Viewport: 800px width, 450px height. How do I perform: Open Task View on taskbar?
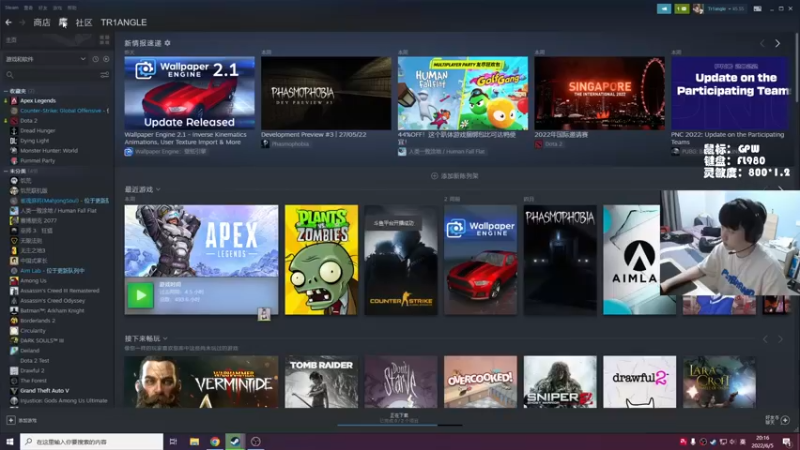coord(173,442)
